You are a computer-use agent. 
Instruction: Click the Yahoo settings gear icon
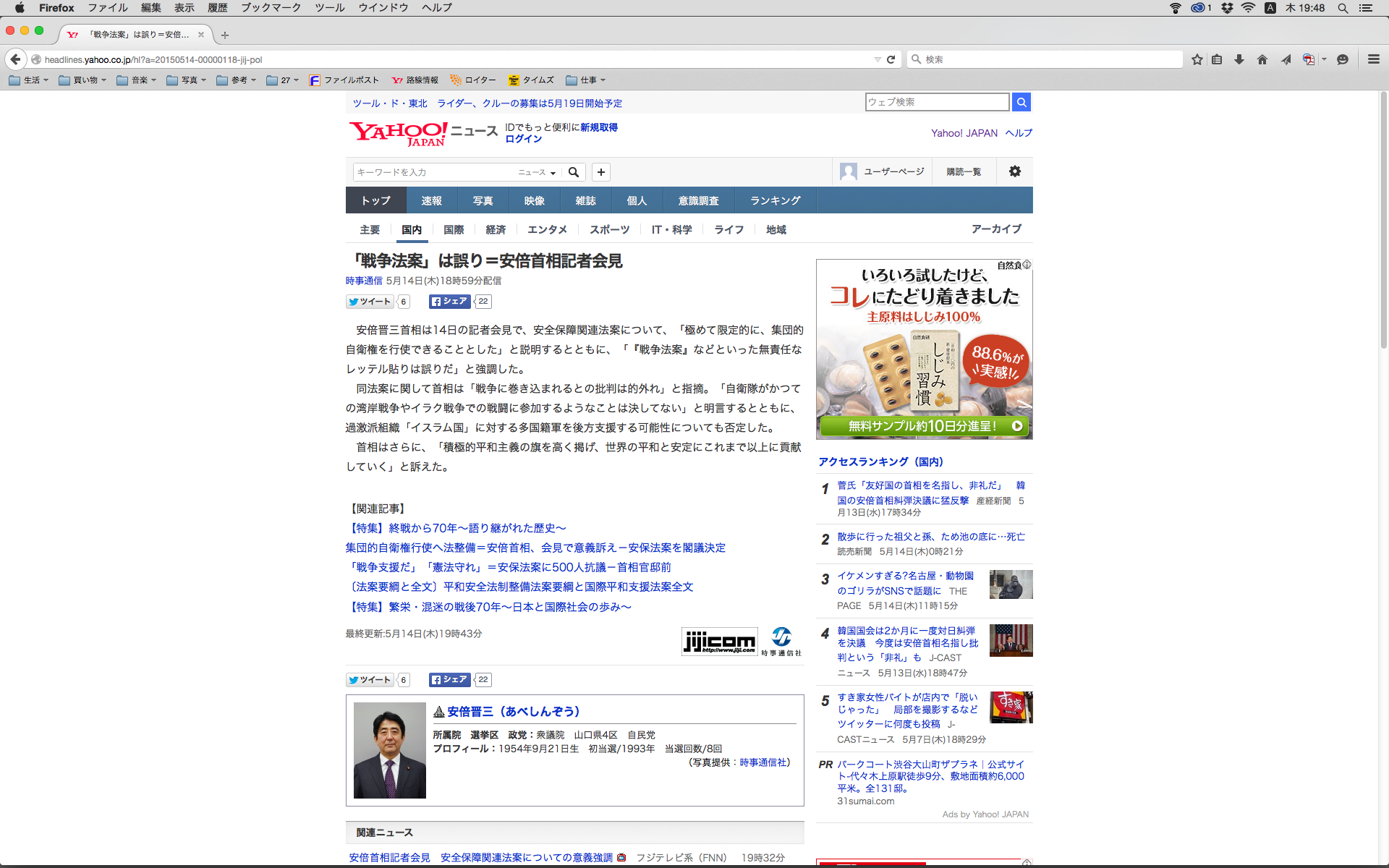click(1015, 171)
